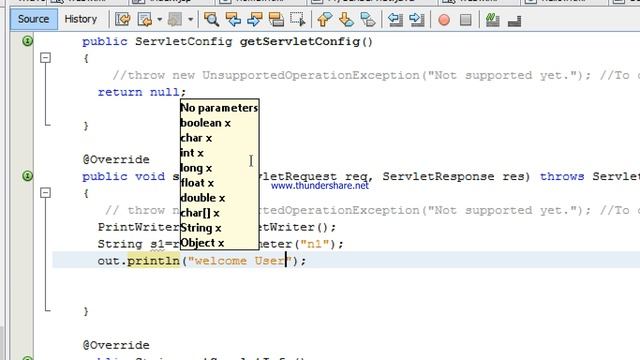This screenshot has height=360, width=640.
Task: Click the Find Selection magnifier icon
Action: [211, 19]
